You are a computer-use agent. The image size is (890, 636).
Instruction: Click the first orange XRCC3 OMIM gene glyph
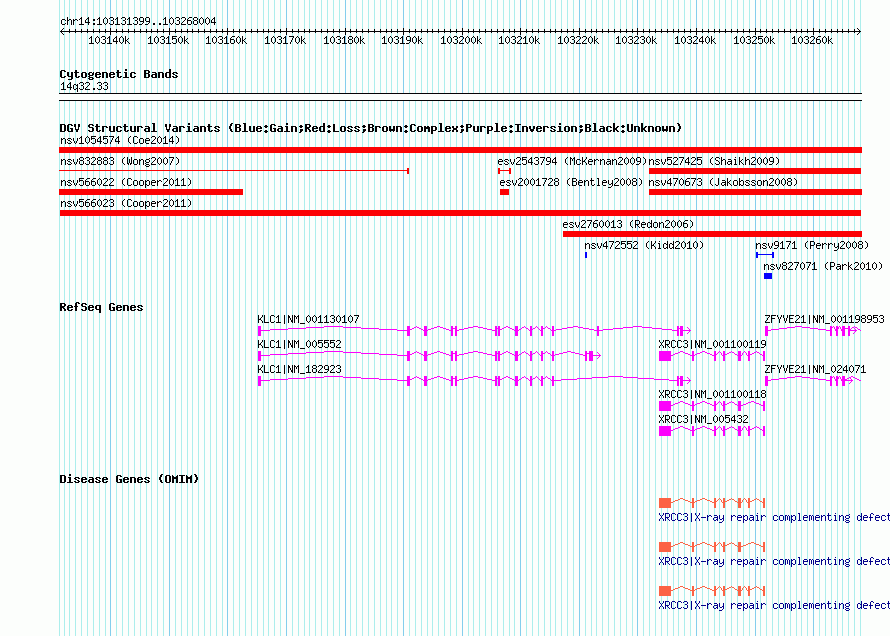(712, 503)
